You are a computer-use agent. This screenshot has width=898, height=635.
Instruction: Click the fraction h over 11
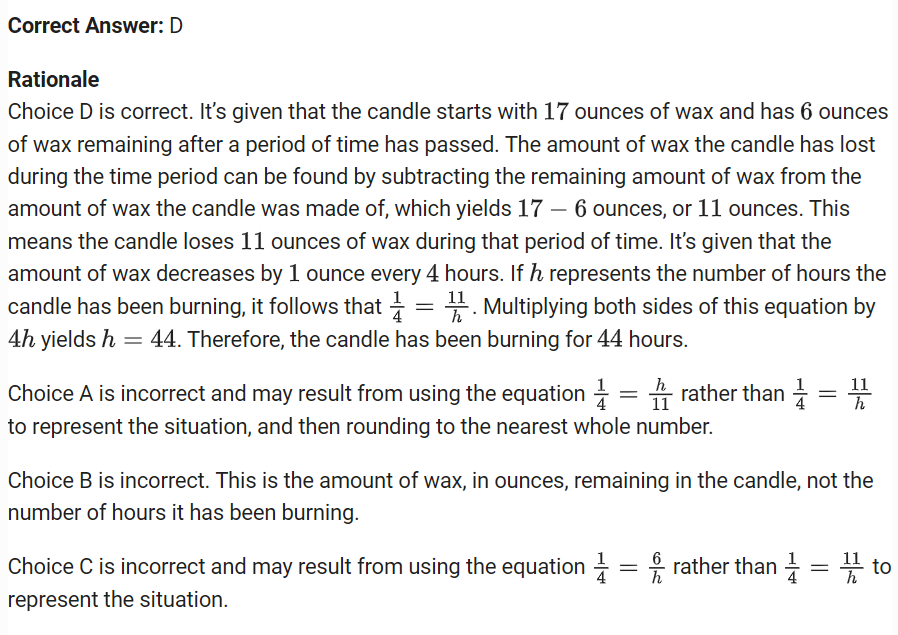coord(658,394)
